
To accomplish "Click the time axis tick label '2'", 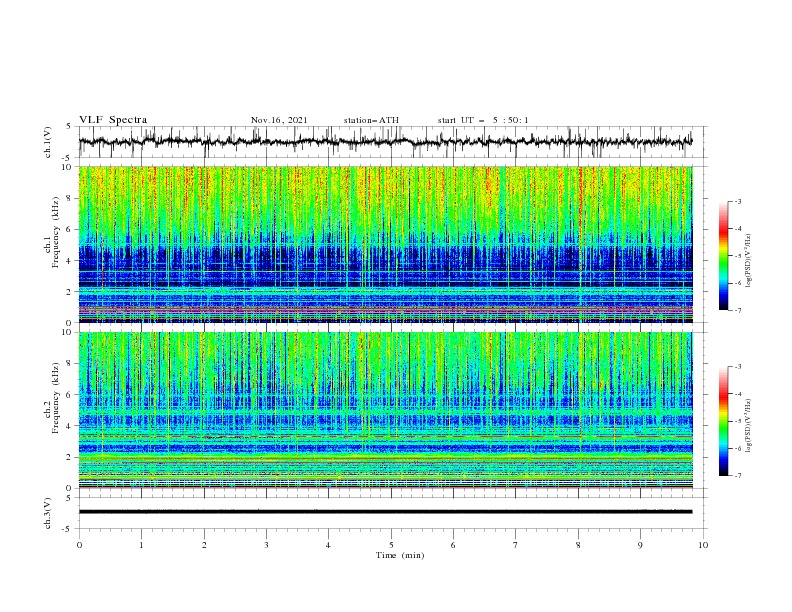I will pos(204,545).
